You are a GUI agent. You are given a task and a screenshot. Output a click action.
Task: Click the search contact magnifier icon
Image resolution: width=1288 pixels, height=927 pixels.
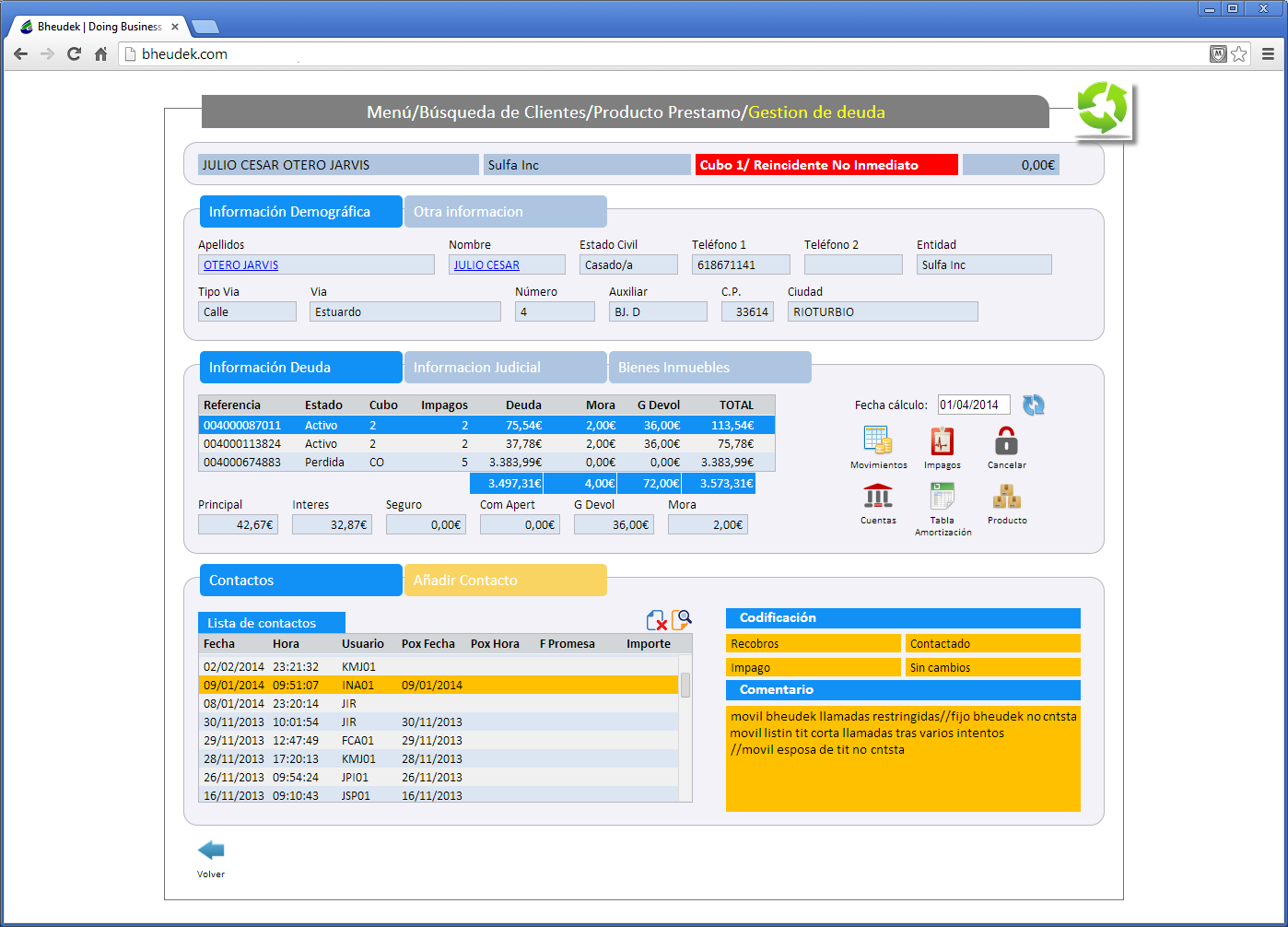(682, 620)
